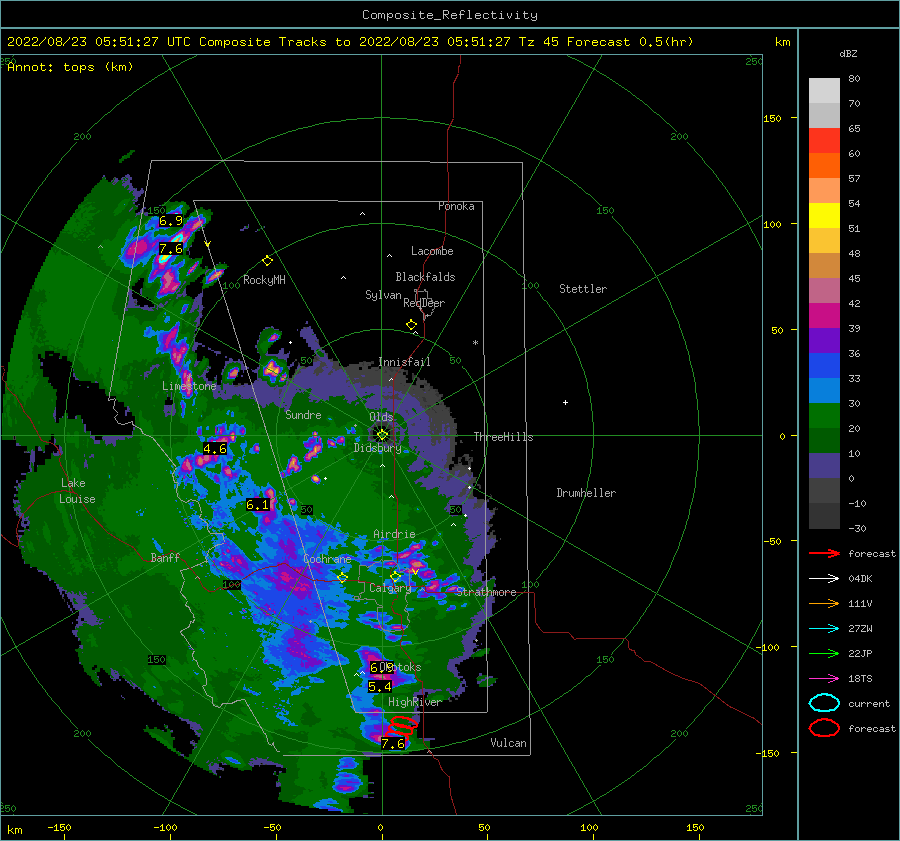Image resolution: width=900 pixels, height=841 pixels.
Task: Click the red forecast arrow in legend
Action: coord(824,553)
